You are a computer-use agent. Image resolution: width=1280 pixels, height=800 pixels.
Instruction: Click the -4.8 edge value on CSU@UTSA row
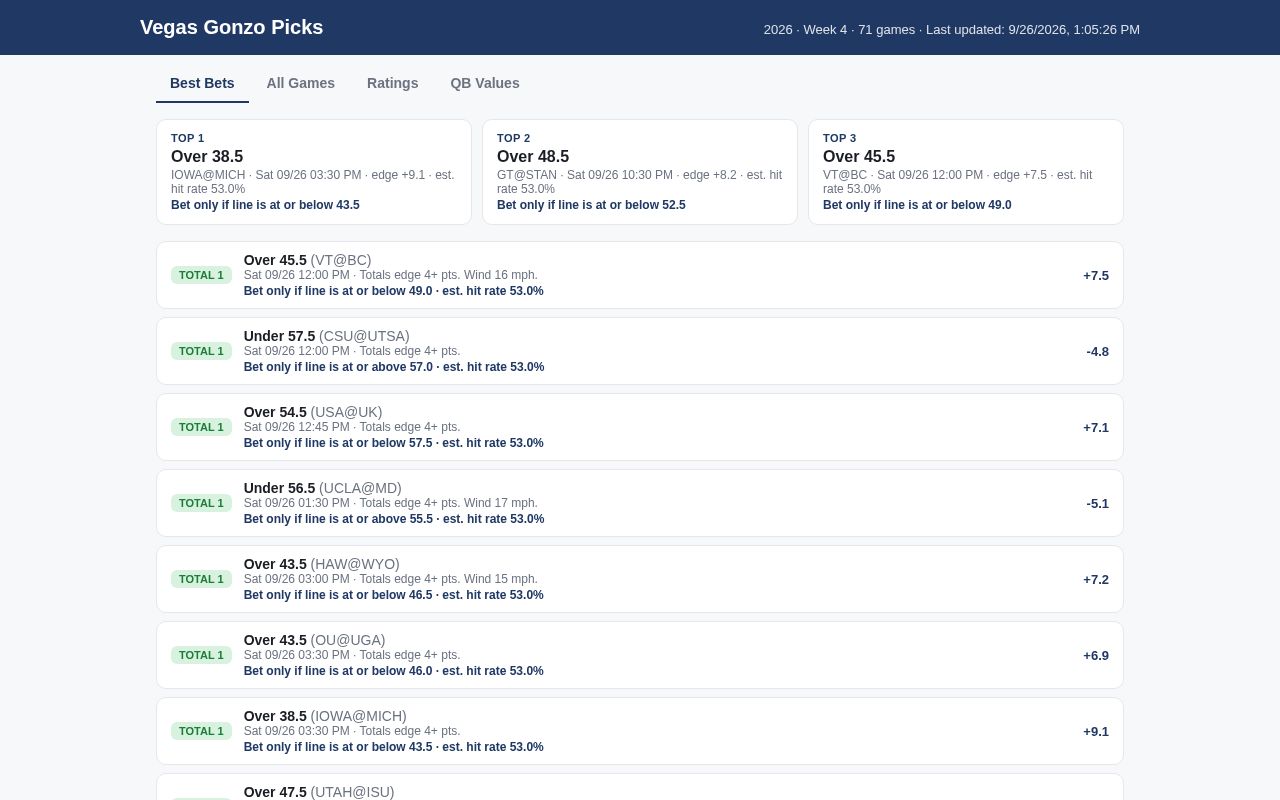click(x=1097, y=351)
